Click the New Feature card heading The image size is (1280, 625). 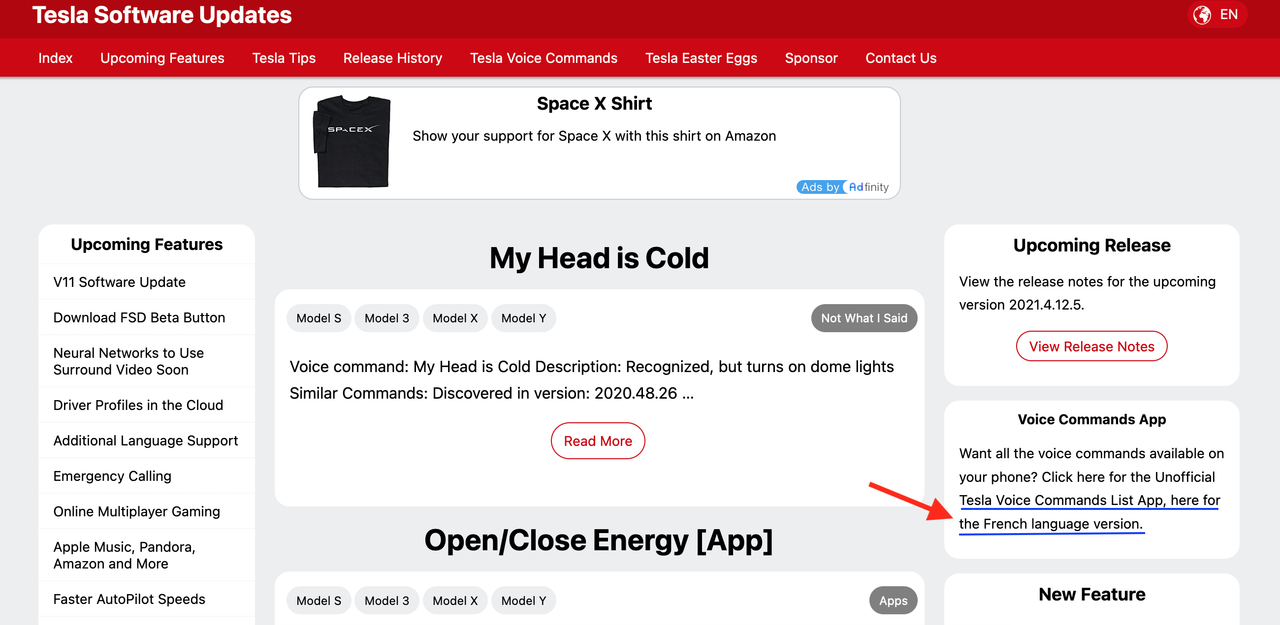pyautogui.click(x=1092, y=594)
